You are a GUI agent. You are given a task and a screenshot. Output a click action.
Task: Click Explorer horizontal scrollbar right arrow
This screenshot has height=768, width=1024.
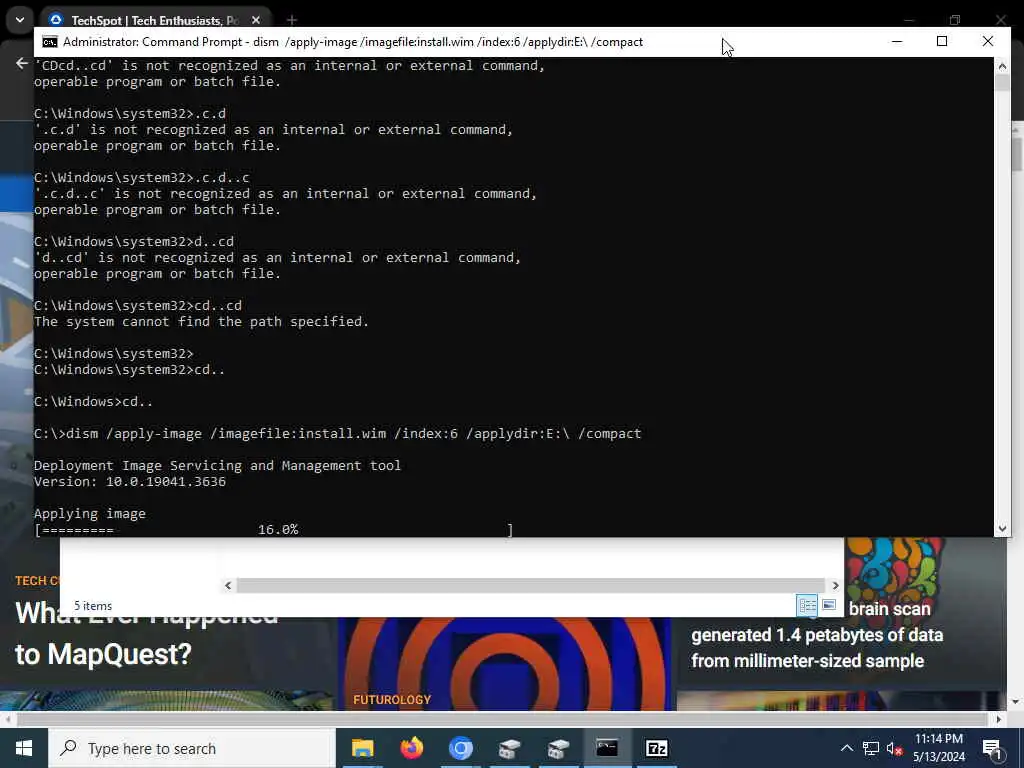835,585
